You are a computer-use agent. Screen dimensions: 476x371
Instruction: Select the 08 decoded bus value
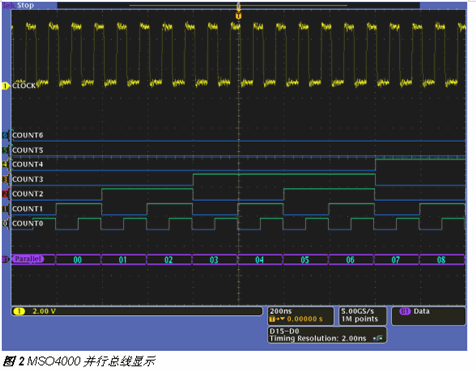point(441,260)
